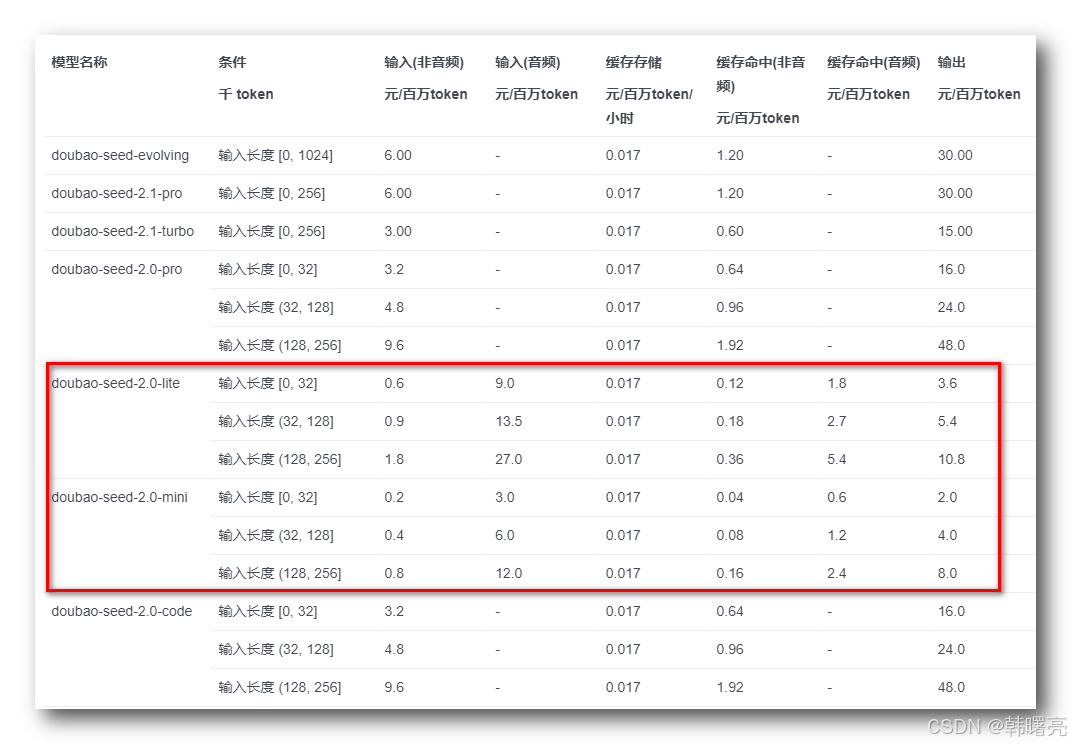Click the 2.4 audio cache hit value
This screenshot has width=1071, height=744.
(x=837, y=573)
